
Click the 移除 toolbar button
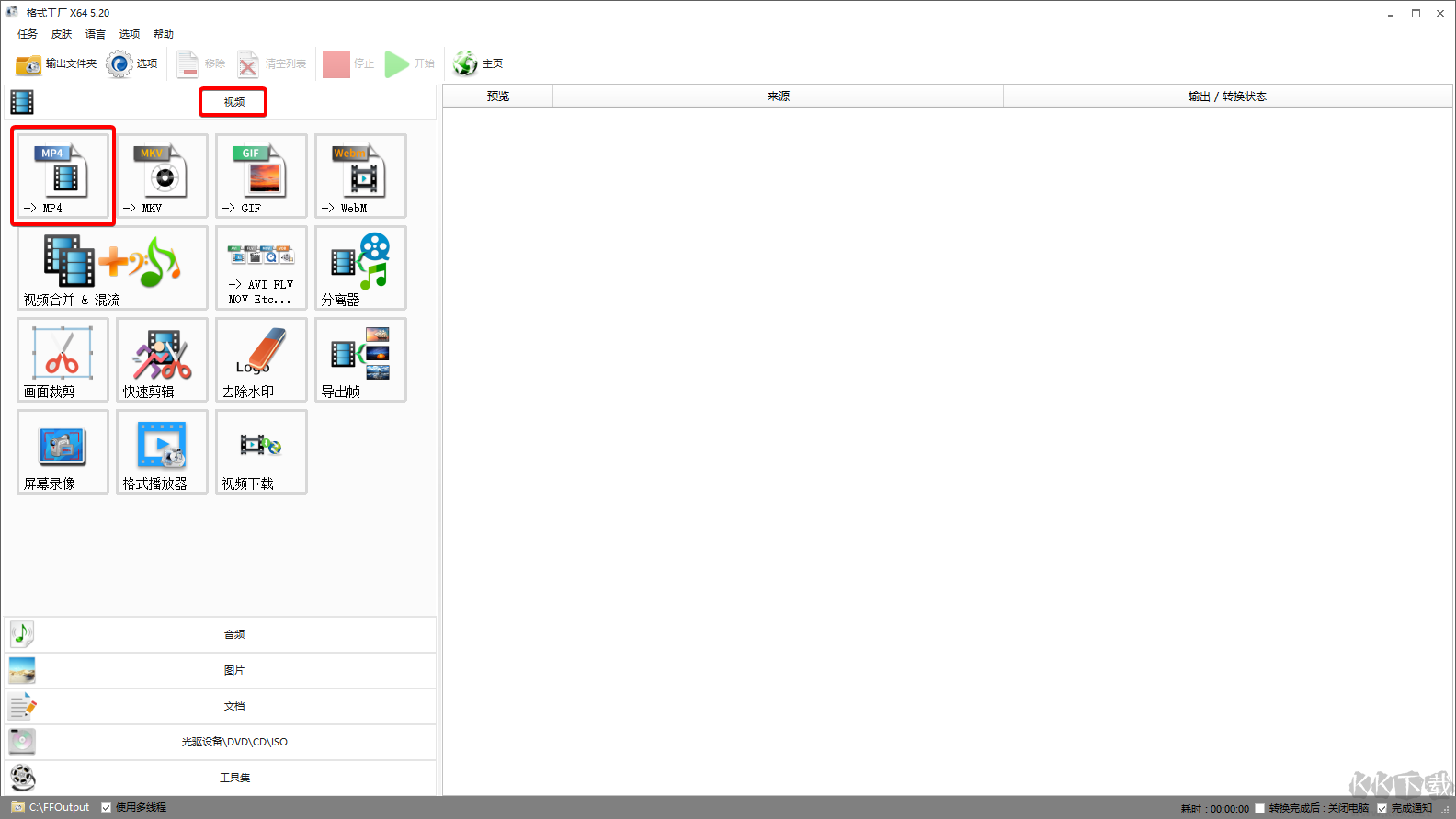tap(201, 64)
